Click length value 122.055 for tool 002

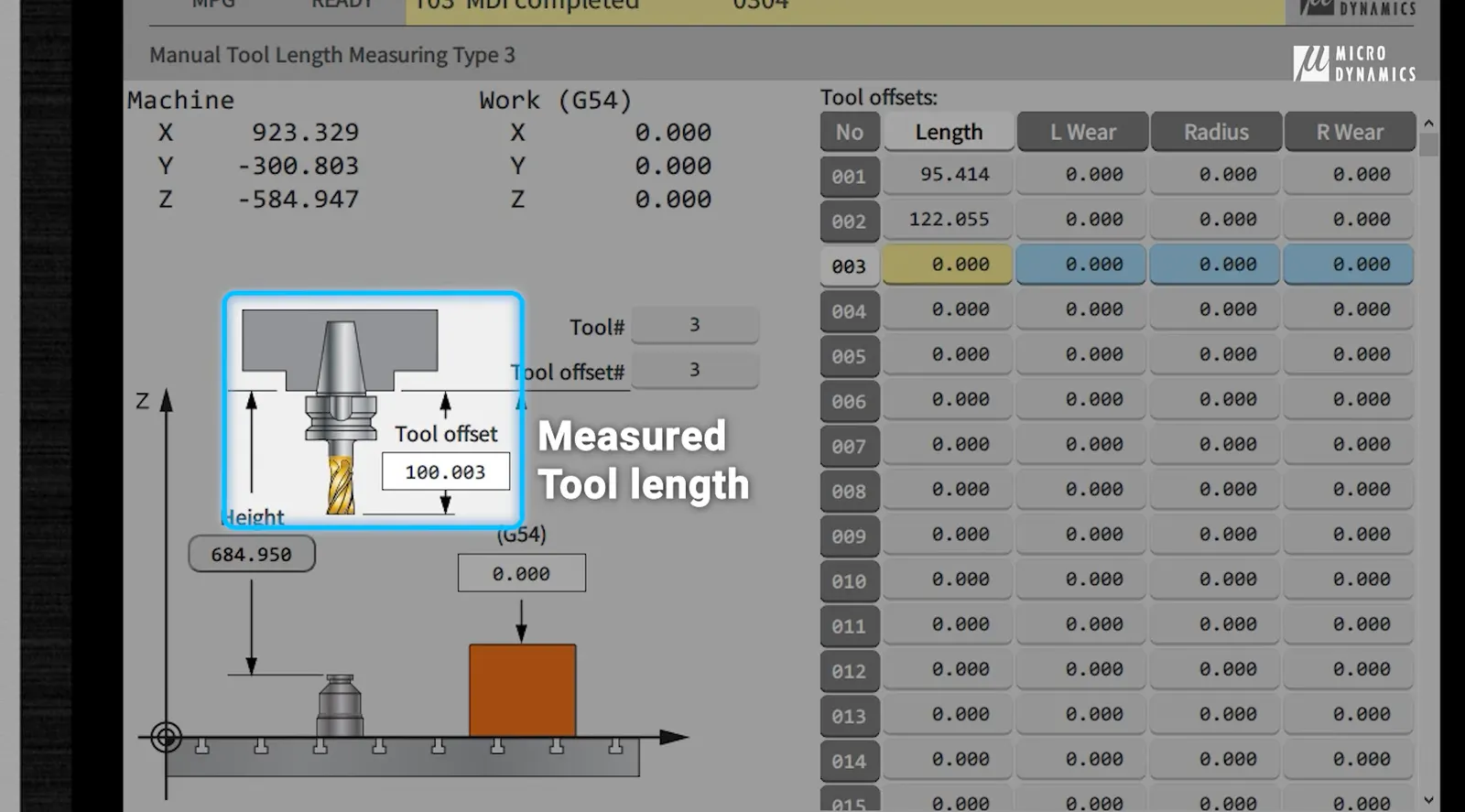click(949, 219)
